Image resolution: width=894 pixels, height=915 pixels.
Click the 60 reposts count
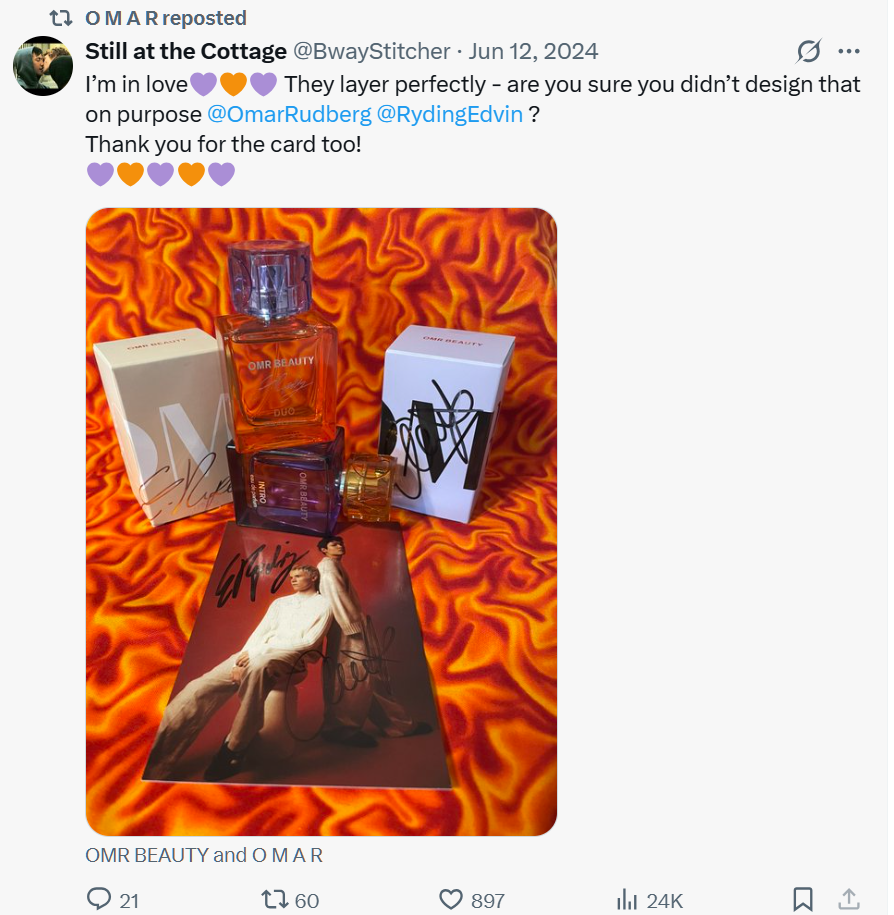307,900
